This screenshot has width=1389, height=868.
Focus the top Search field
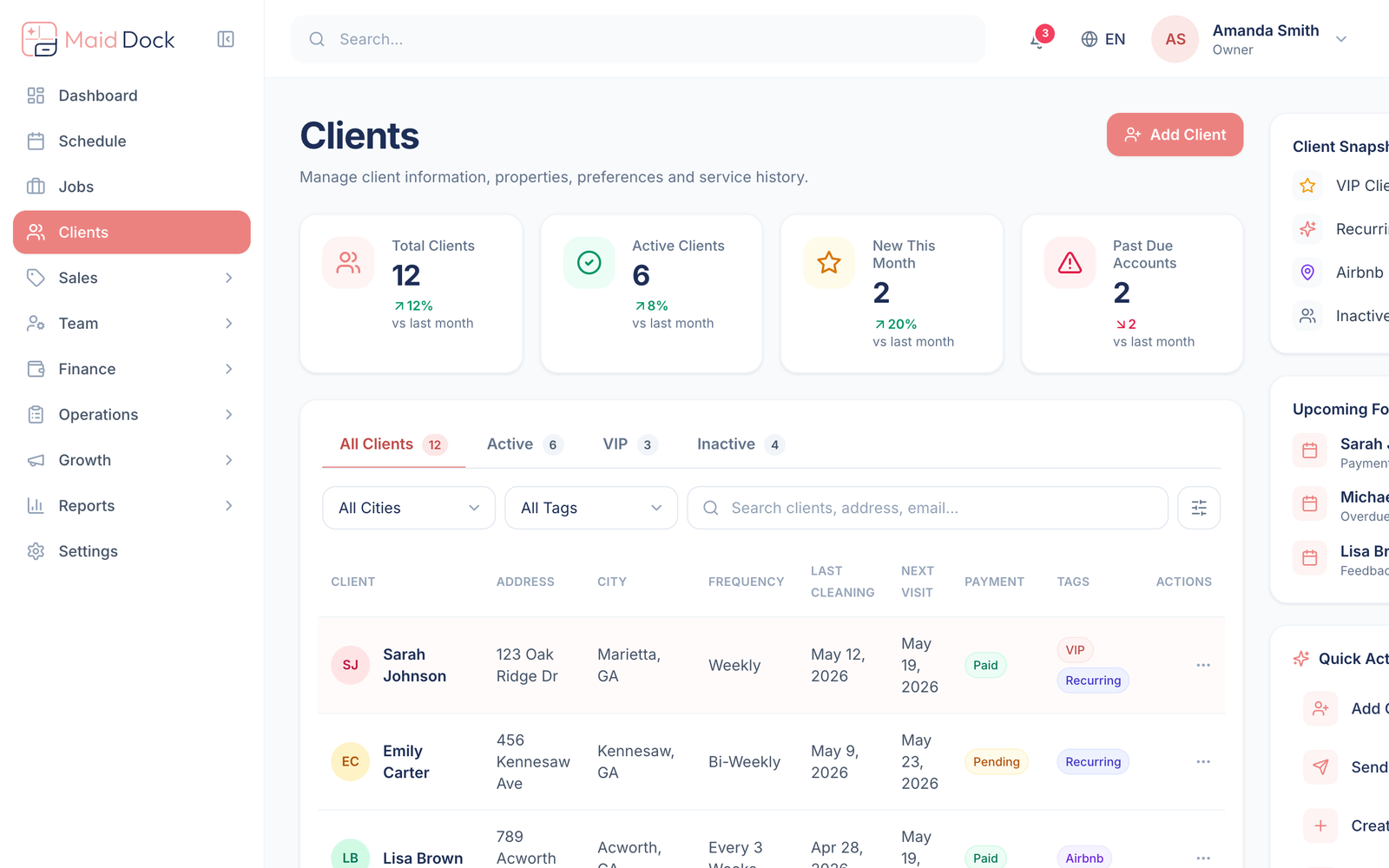click(638, 39)
